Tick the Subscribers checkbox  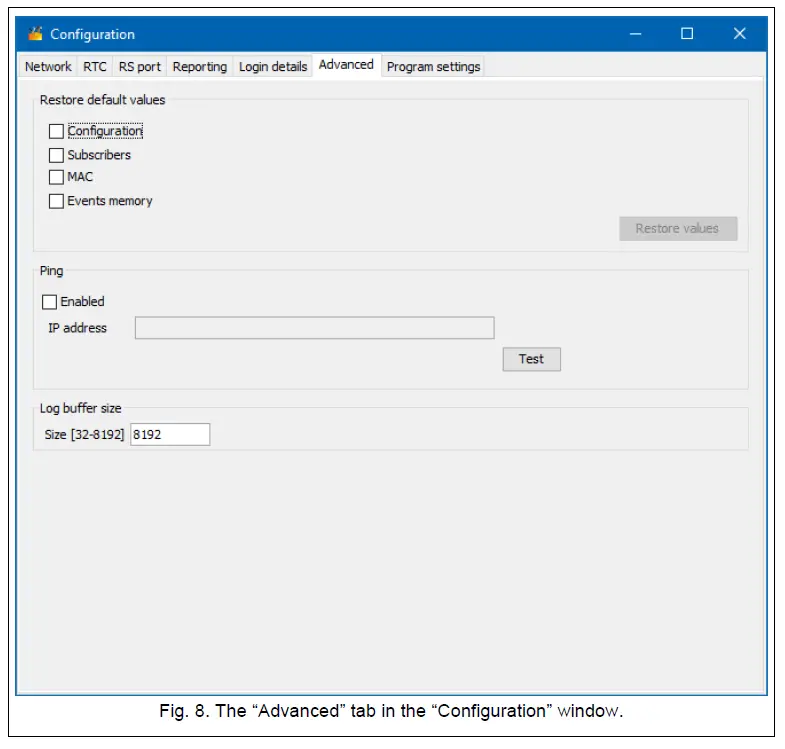(56, 155)
